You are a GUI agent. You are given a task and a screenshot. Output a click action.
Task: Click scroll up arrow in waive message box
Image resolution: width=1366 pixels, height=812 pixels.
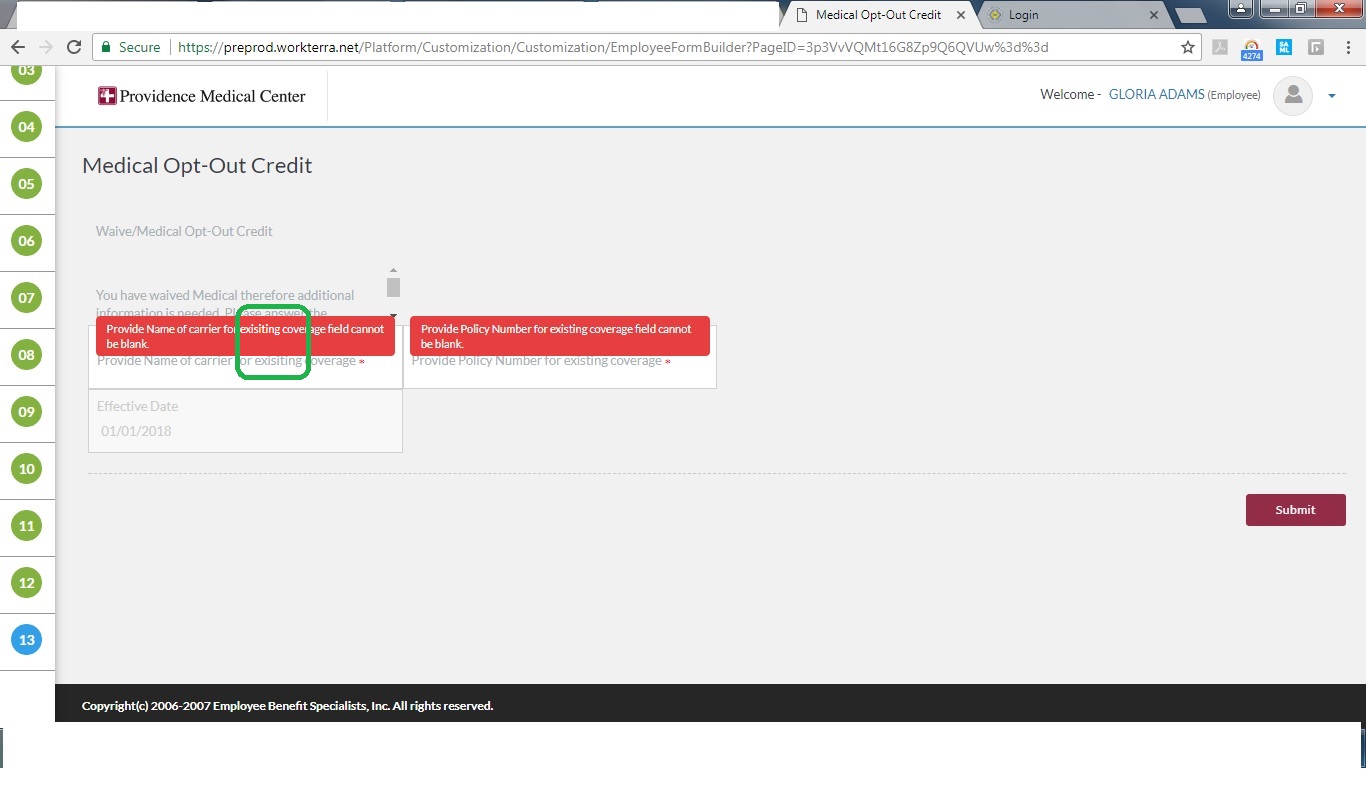(393, 270)
